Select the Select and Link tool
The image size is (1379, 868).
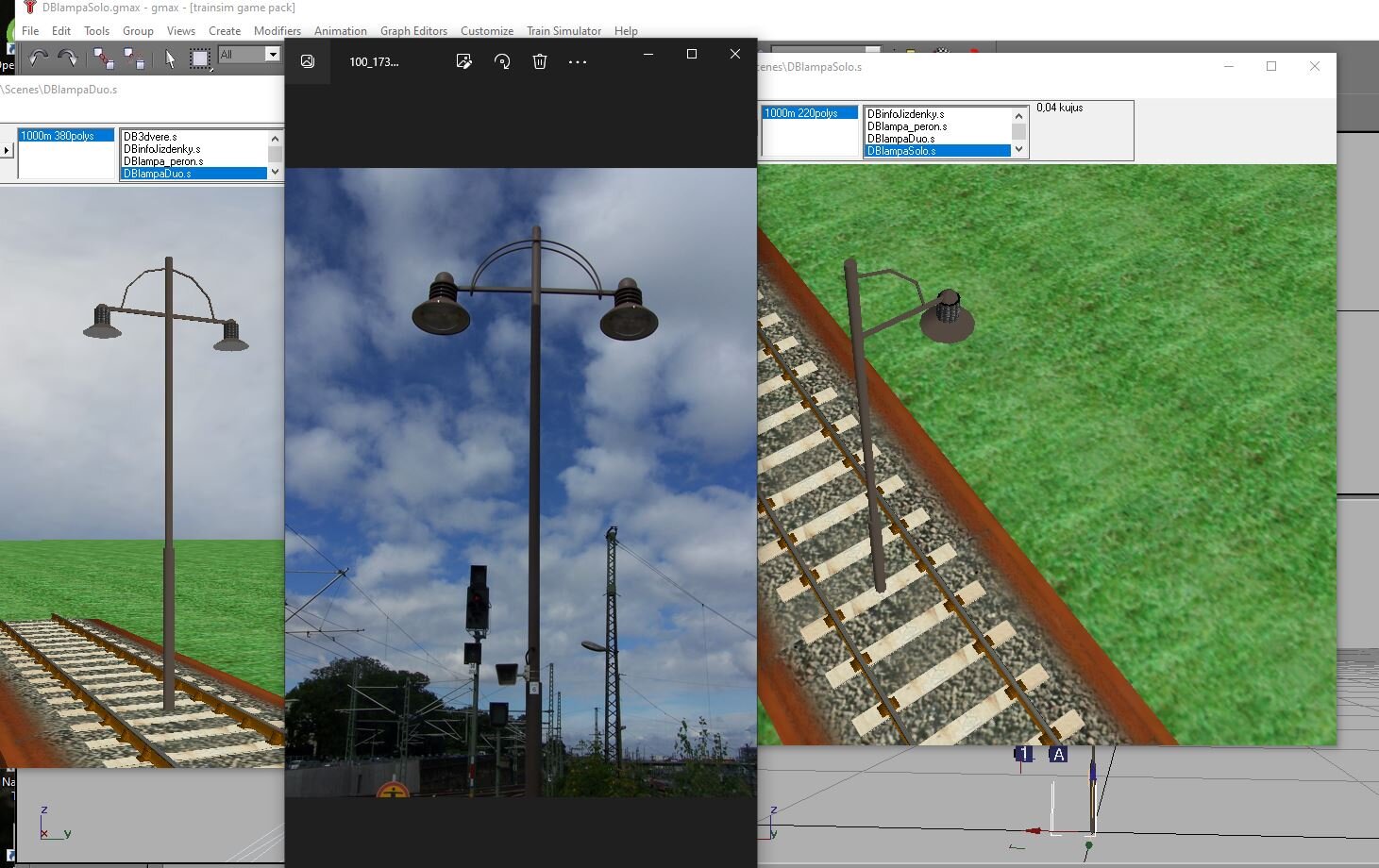[x=104, y=59]
